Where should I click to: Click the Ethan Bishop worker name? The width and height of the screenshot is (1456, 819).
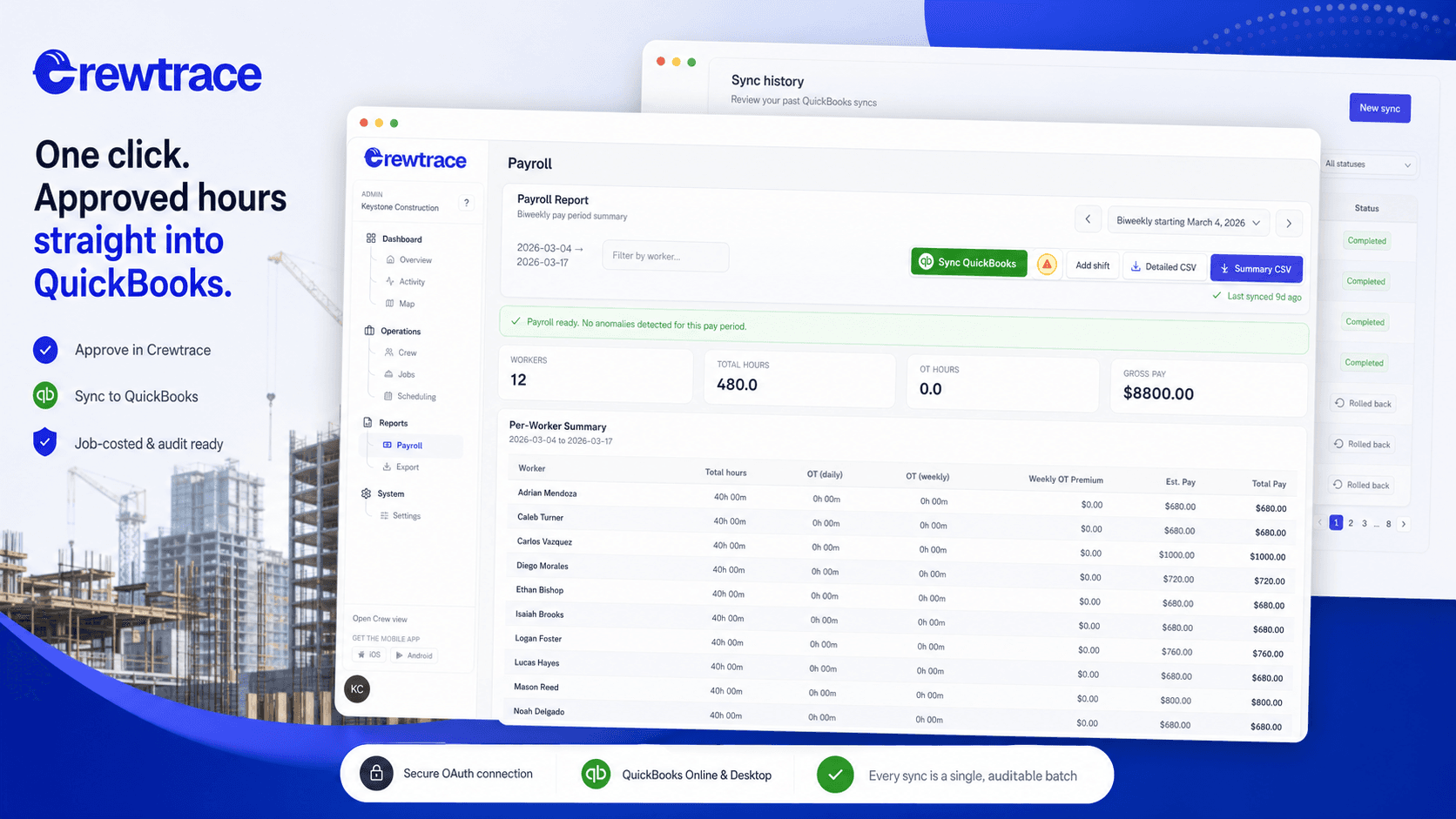(539, 590)
